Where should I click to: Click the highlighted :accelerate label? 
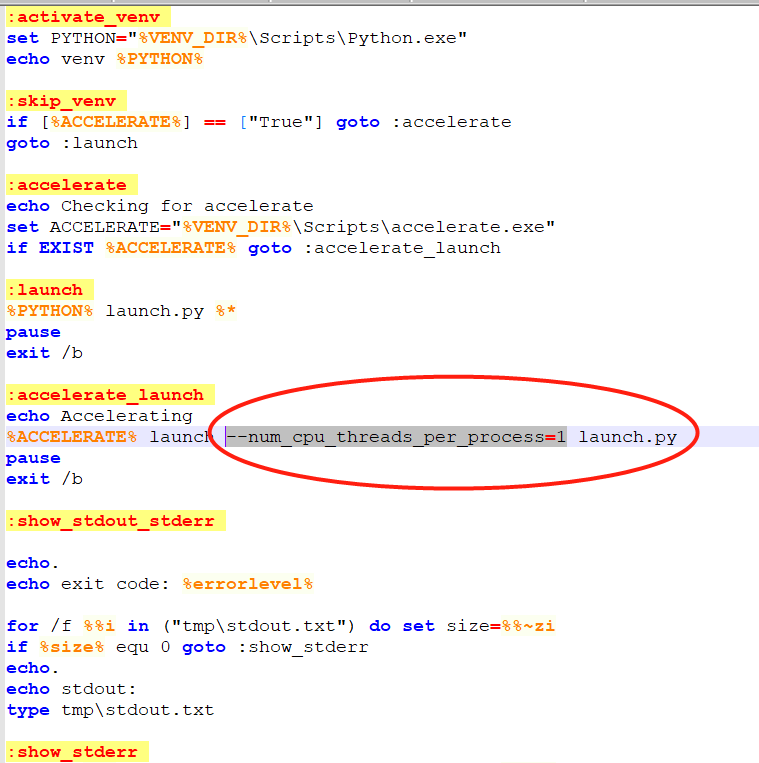click(70, 185)
